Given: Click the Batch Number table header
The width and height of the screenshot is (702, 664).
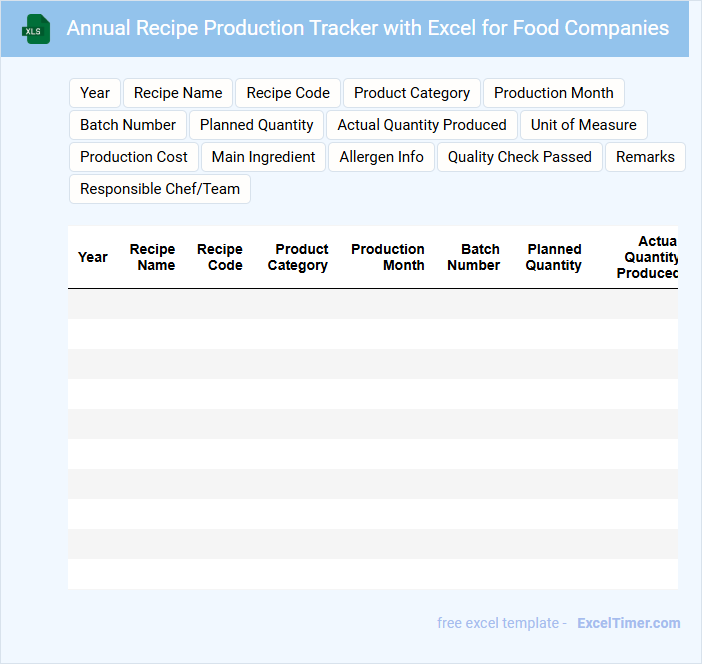Looking at the screenshot, I should 474,257.
